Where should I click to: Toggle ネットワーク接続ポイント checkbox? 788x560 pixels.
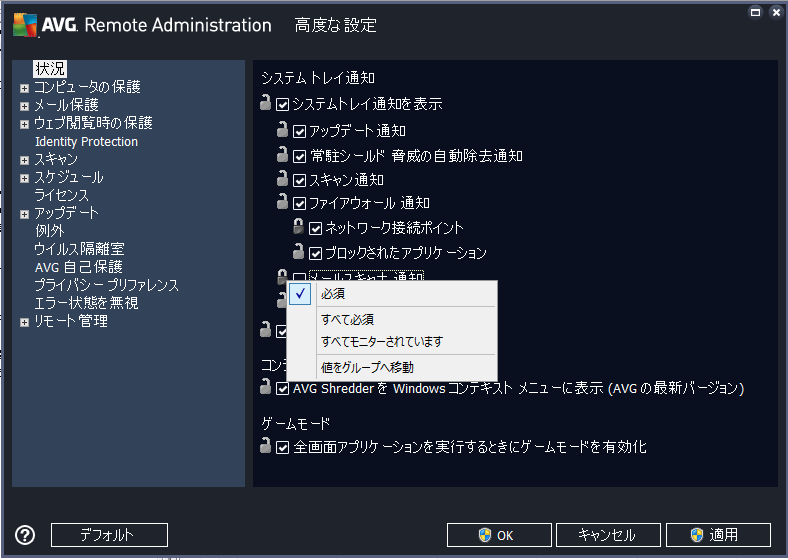pyautogui.click(x=315, y=229)
